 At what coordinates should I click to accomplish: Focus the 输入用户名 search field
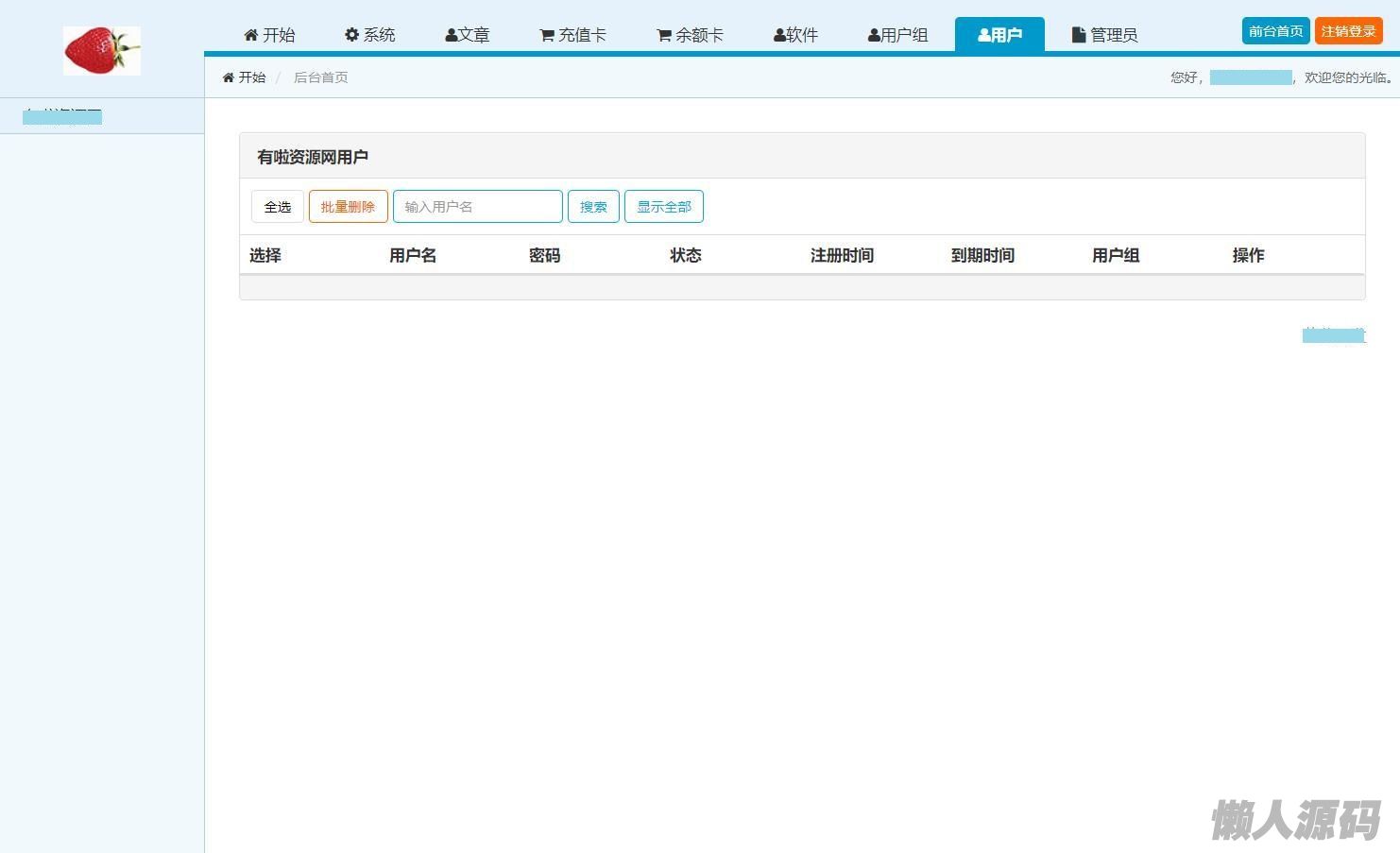(477, 207)
